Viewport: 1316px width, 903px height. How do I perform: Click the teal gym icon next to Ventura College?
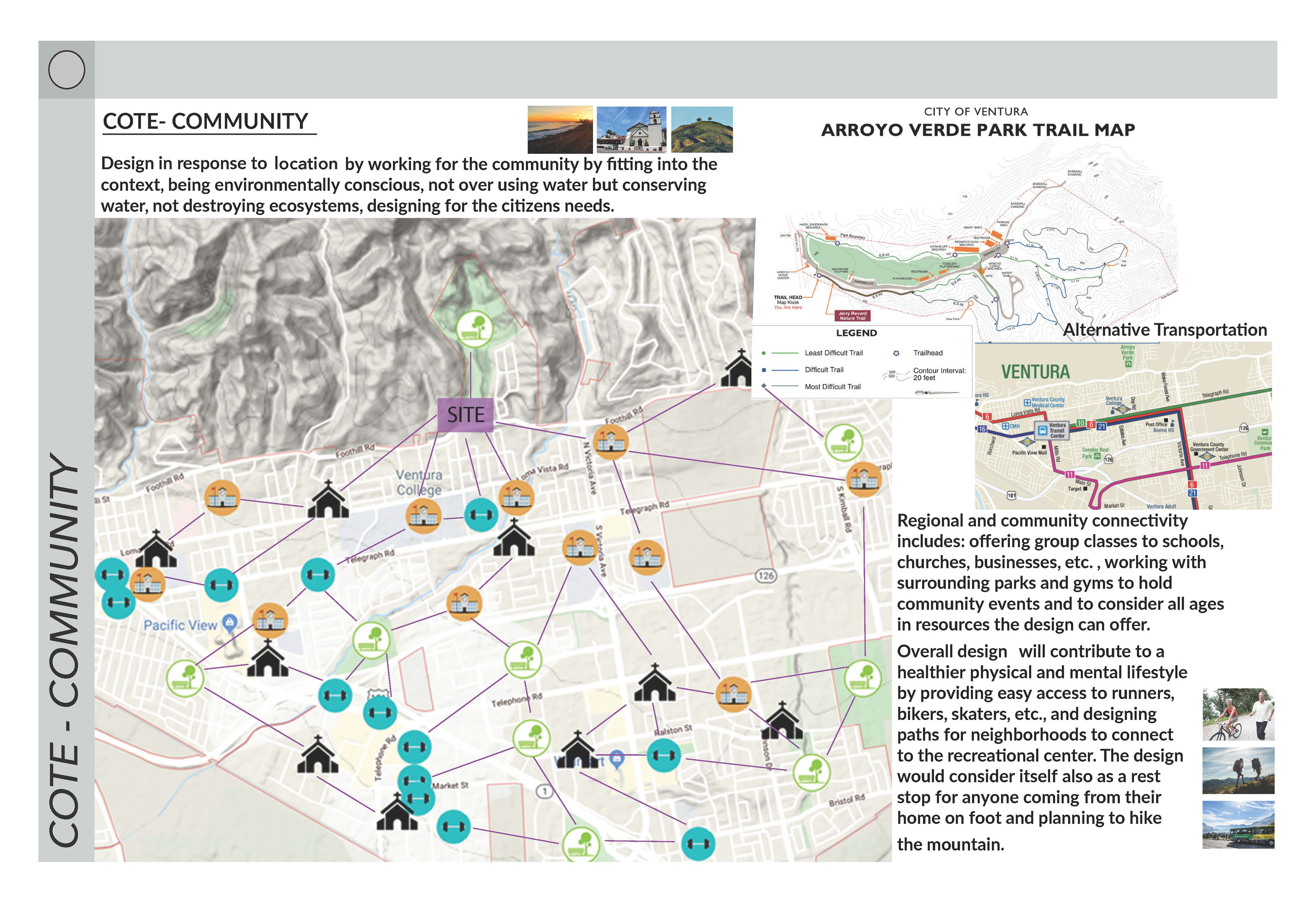coord(481,515)
